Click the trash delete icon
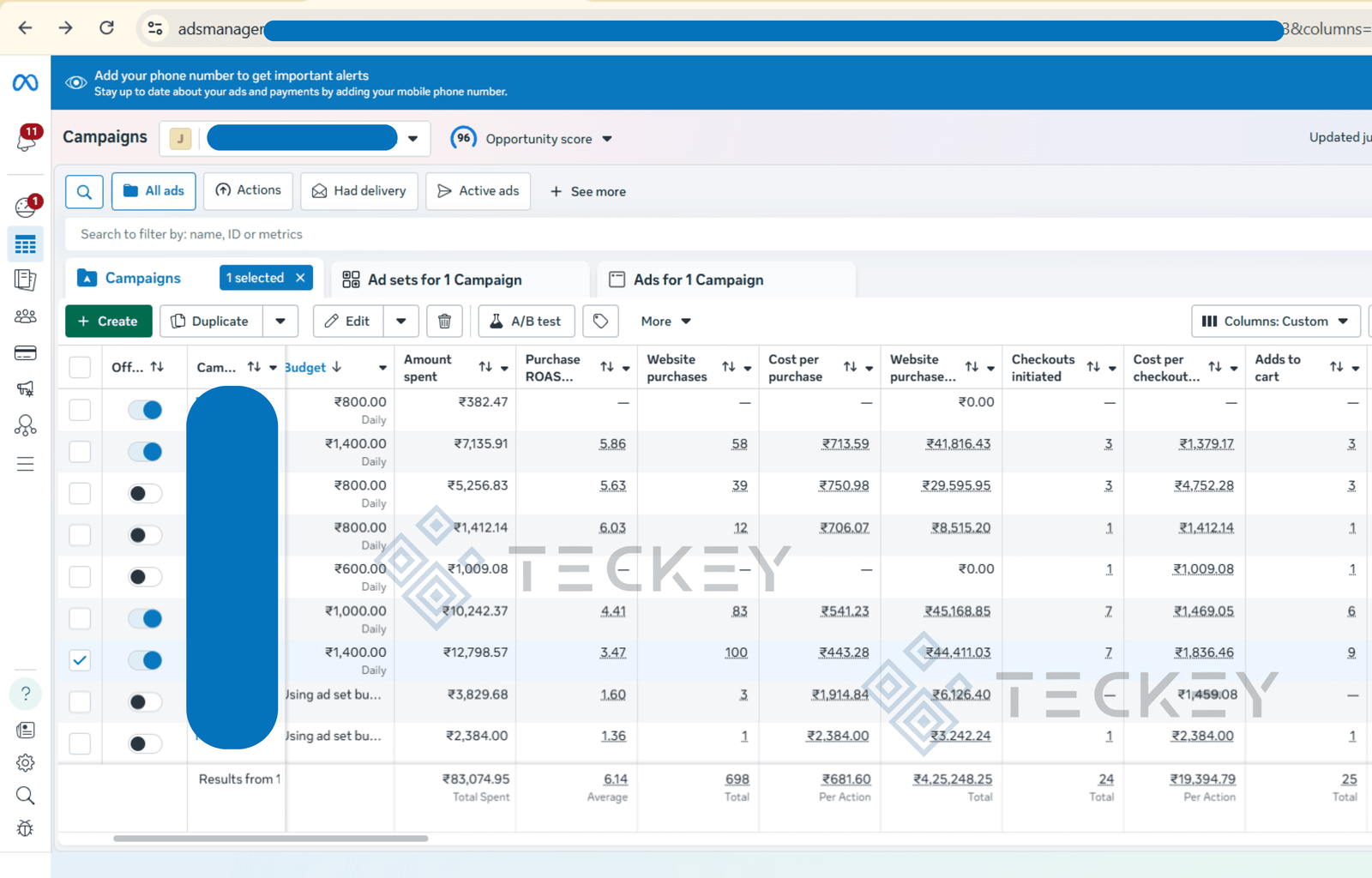Image resolution: width=1372 pixels, height=878 pixels. pyautogui.click(x=444, y=322)
